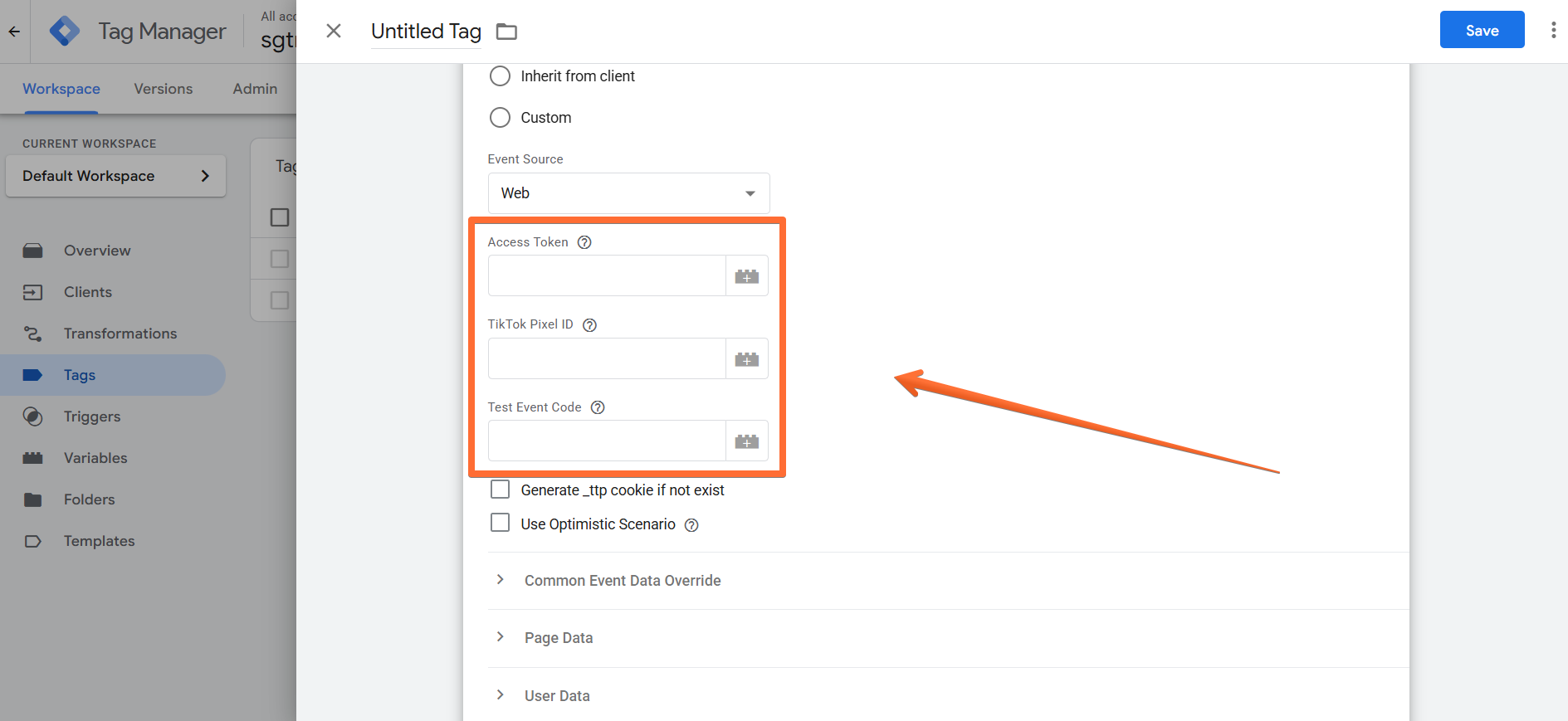The width and height of the screenshot is (1568, 721).
Task: Toggle the select-all checkbox in tags list
Action: [x=280, y=217]
